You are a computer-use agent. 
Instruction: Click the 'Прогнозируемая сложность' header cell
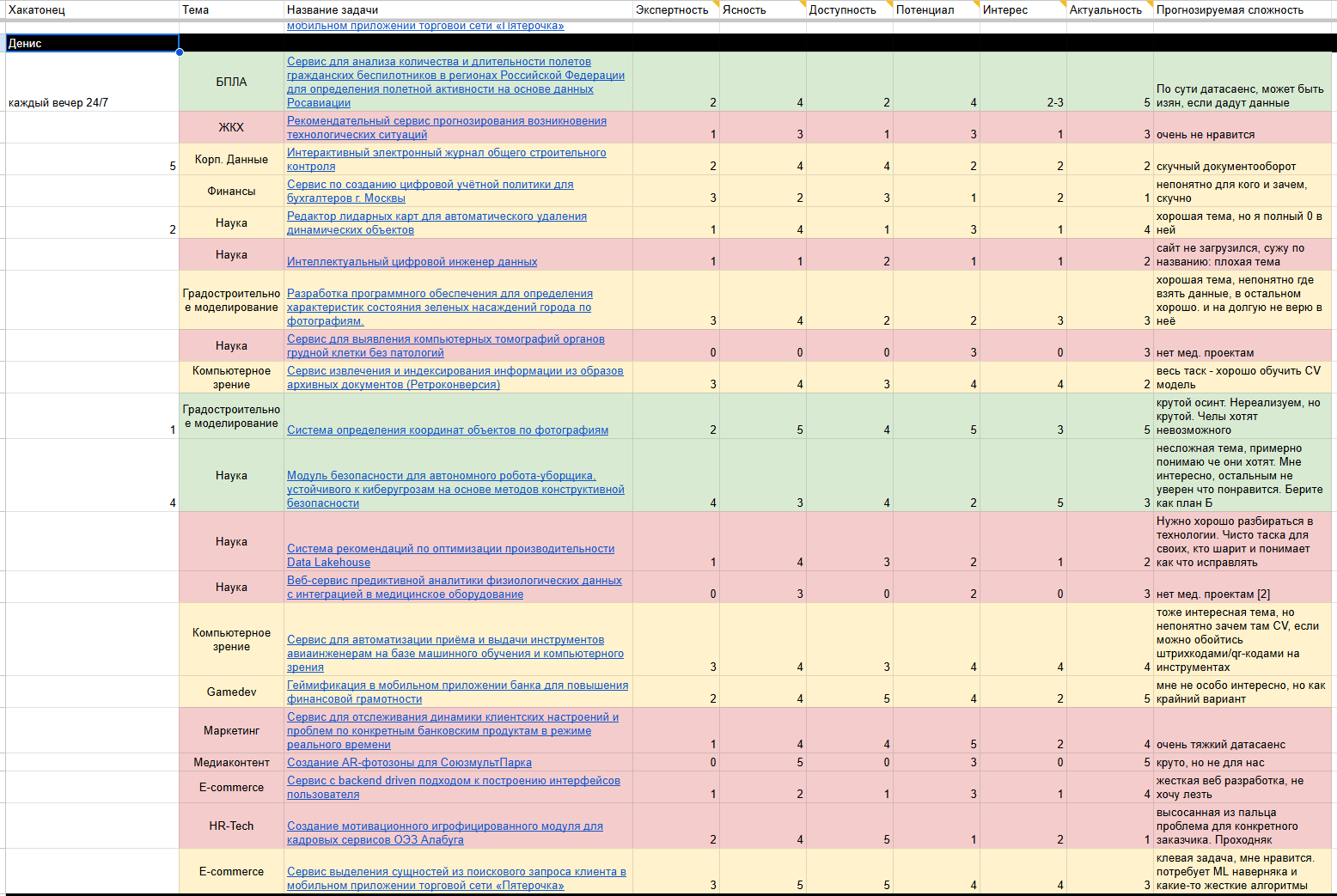[1242, 9]
